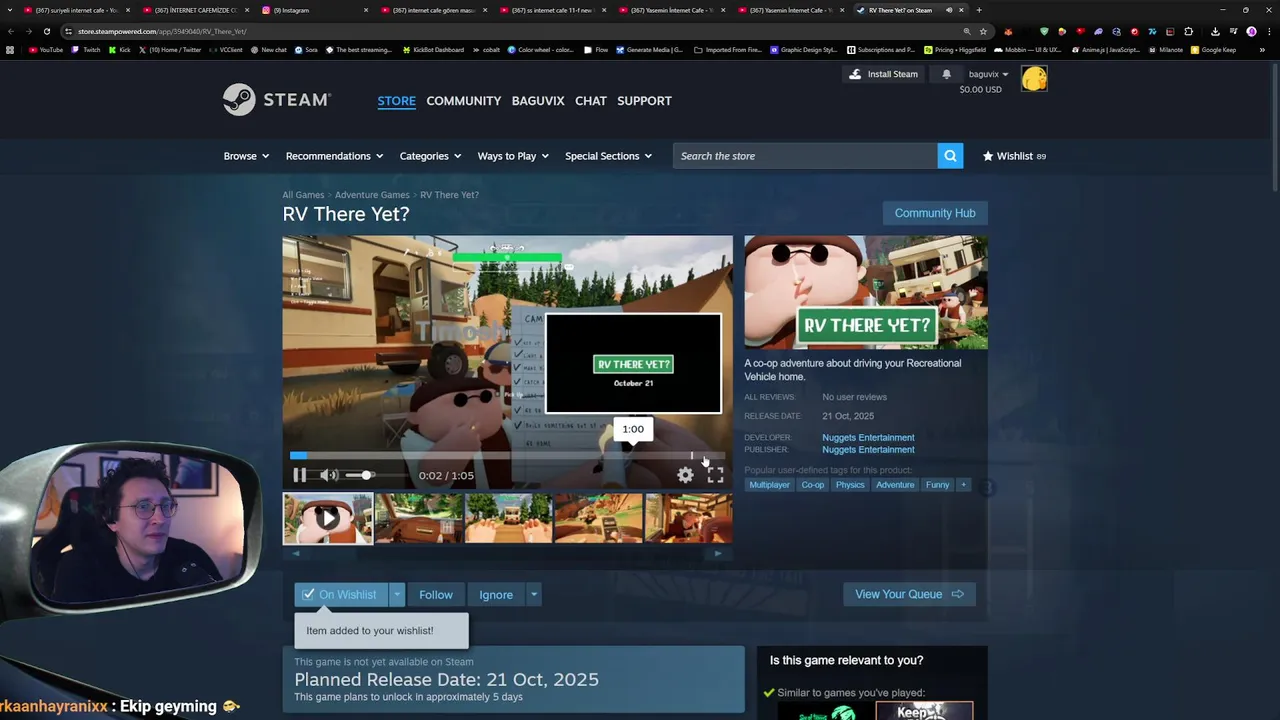Click the Multiplayer tag
The height and width of the screenshot is (720, 1280).
point(769,485)
